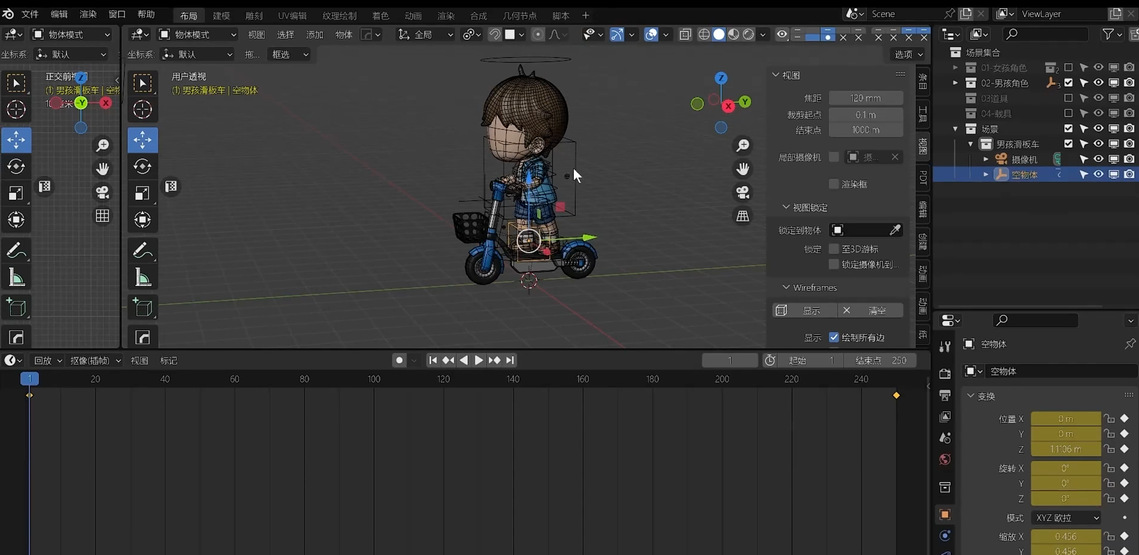Open the 文件 menu
Image resolution: width=1139 pixels, height=555 pixels.
(30, 15)
